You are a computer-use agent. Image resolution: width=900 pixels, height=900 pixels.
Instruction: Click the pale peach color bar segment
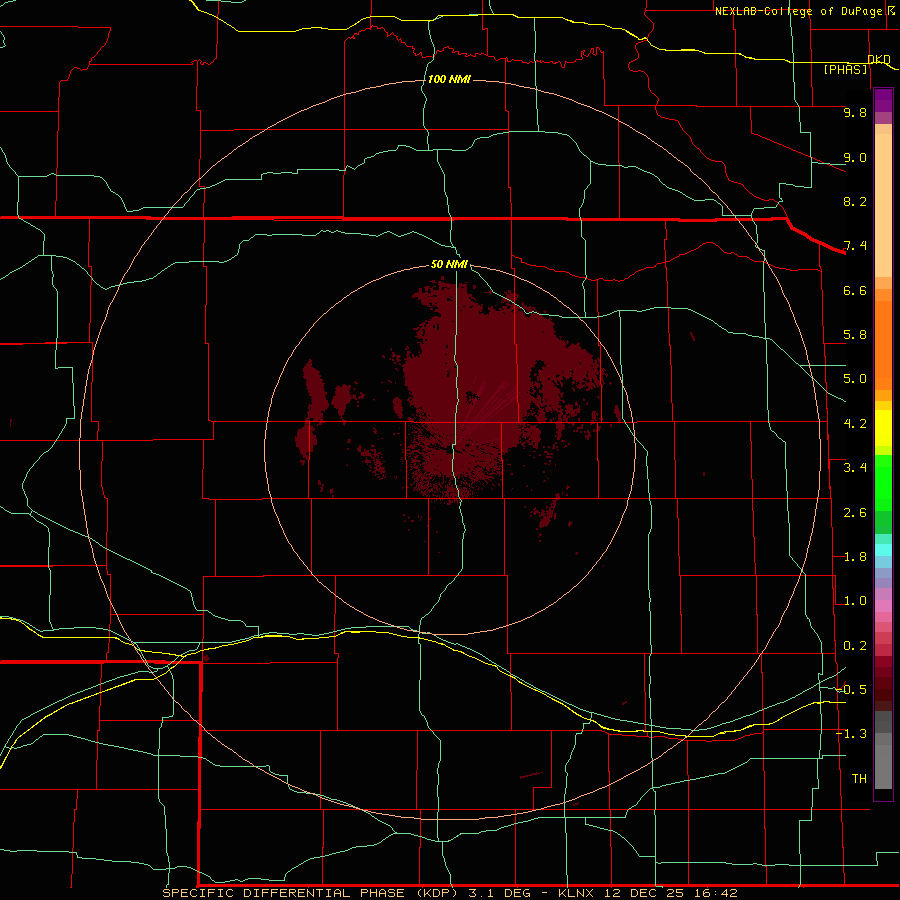point(883,205)
